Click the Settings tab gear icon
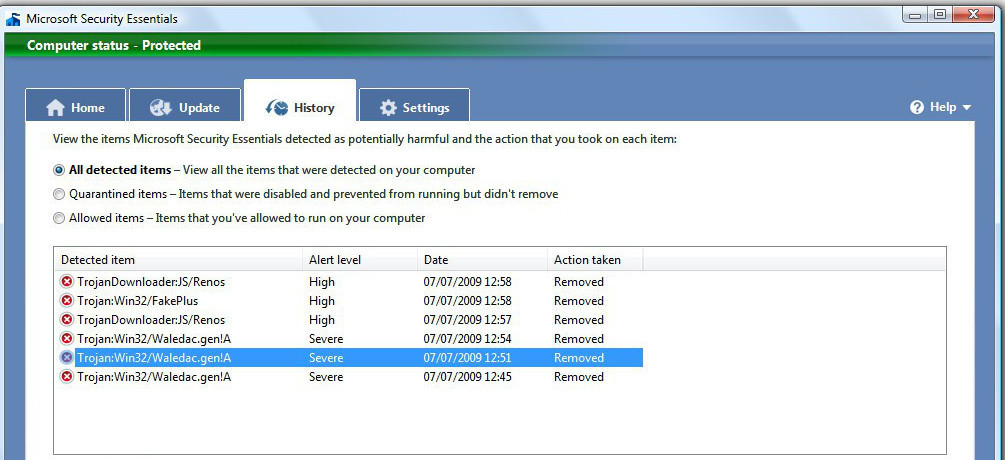 click(x=388, y=108)
